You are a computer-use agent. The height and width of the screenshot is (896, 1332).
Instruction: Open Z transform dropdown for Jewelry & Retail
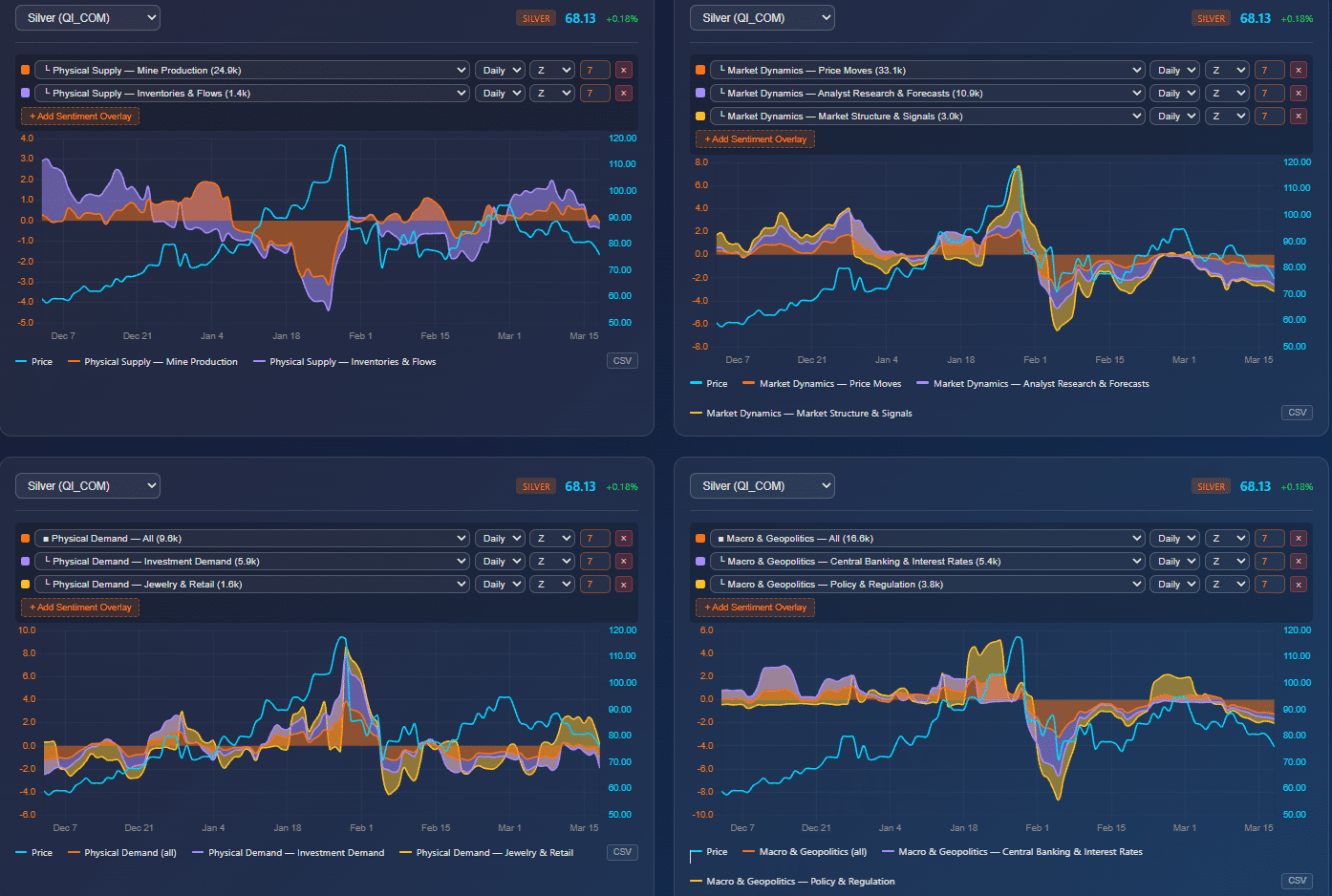pyautogui.click(x=552, y=584)
